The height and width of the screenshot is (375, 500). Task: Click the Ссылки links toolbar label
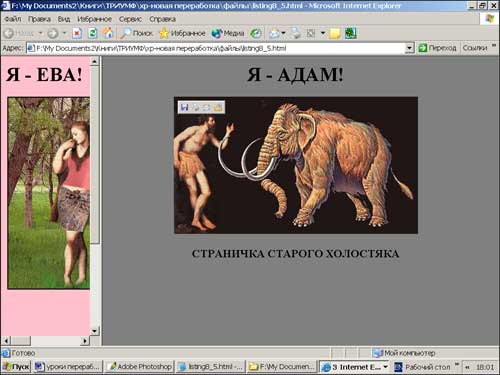pyautogui.click(x=475, y=48)
